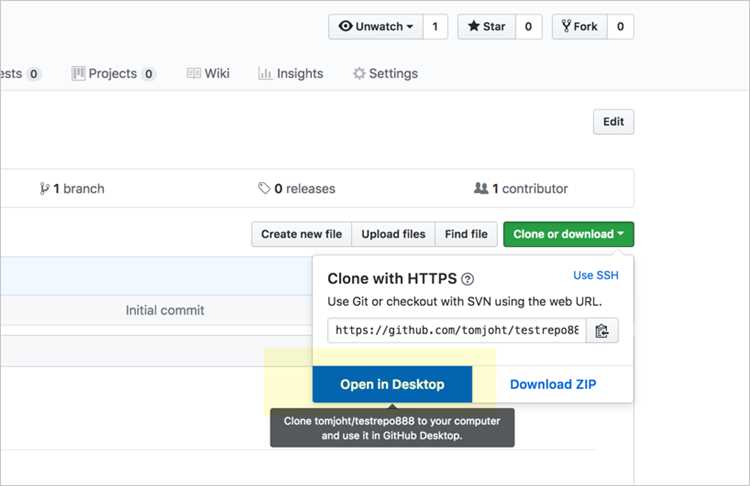
Task: Select the eye icon on Unwatch
Action: click(x=345, y=26)
